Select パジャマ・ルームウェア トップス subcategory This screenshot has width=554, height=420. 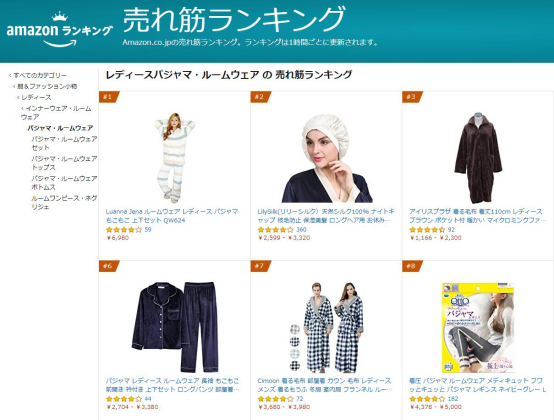(64, 163)
